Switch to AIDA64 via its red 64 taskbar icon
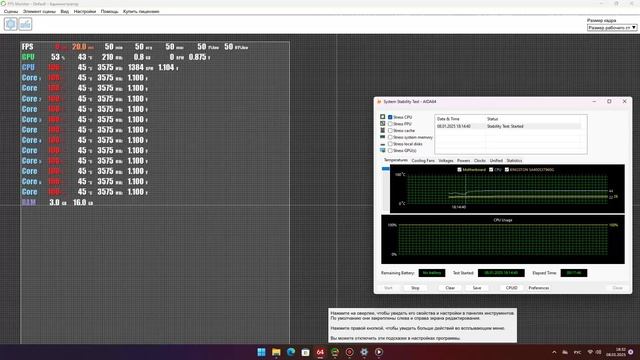 [x=320, y=352]
